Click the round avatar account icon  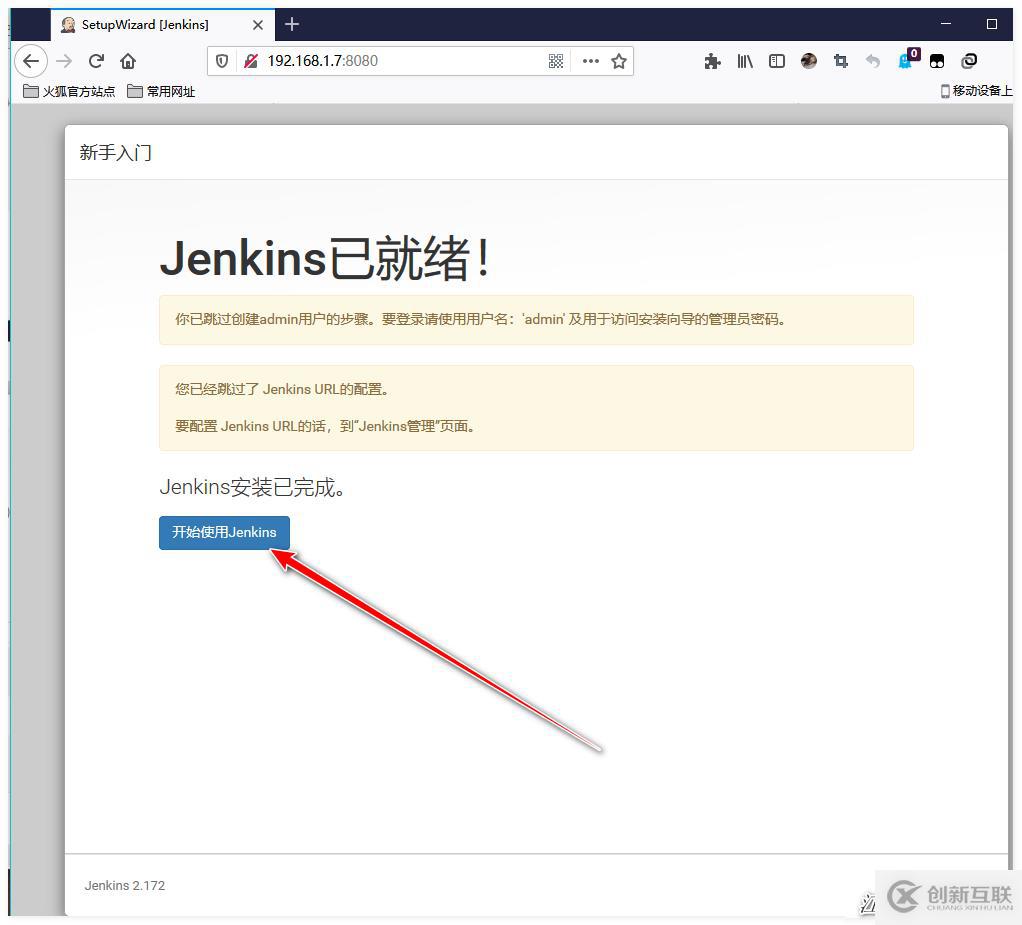(x=809, y=61)
